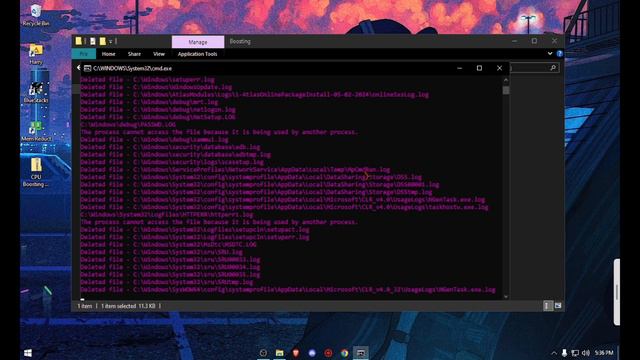Open the volume control in tray
The height and width of the screenshot is (360, 640).
tap(586, 353)
